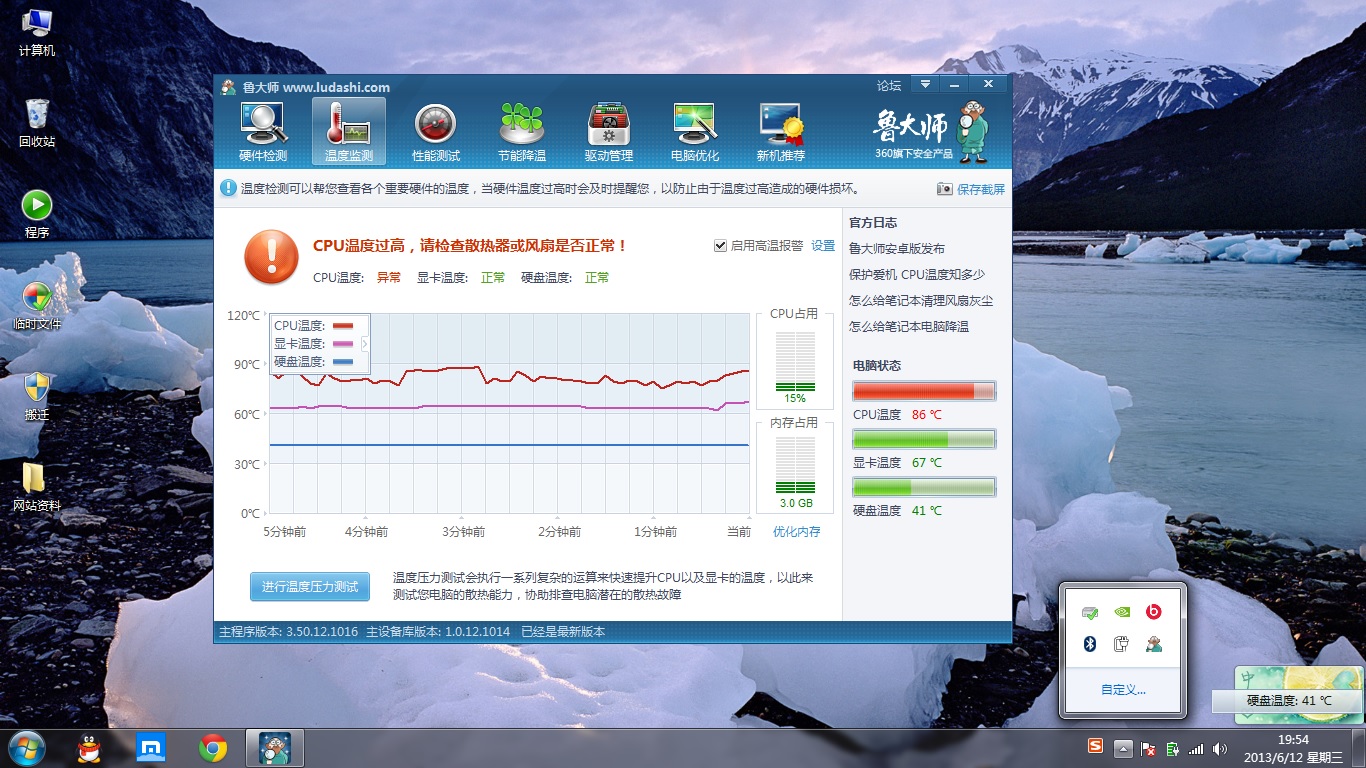Open the 驱动管理 driver management tab
The image size is (1366, 768).
click(x=608, y=132)
